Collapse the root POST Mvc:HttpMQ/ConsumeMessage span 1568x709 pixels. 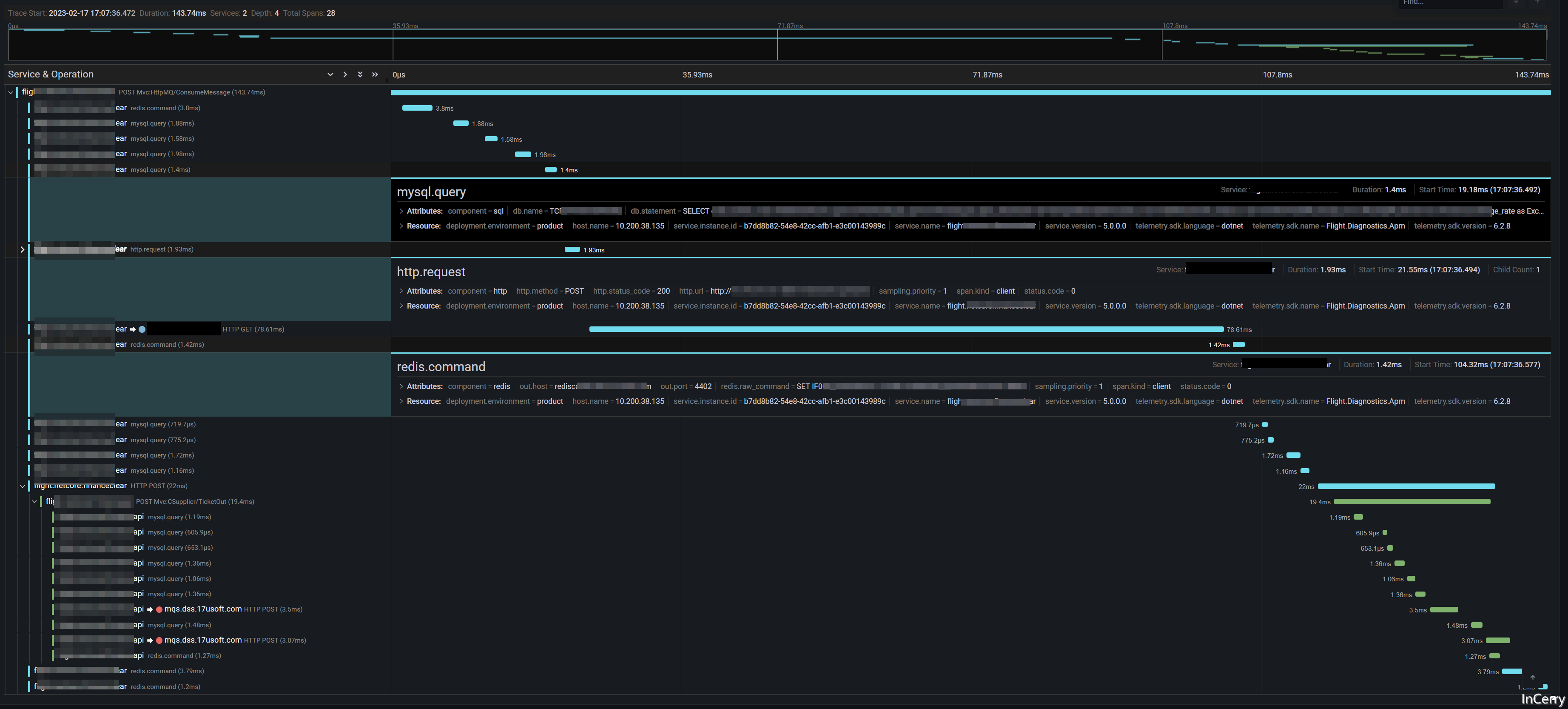pos(11,93)
